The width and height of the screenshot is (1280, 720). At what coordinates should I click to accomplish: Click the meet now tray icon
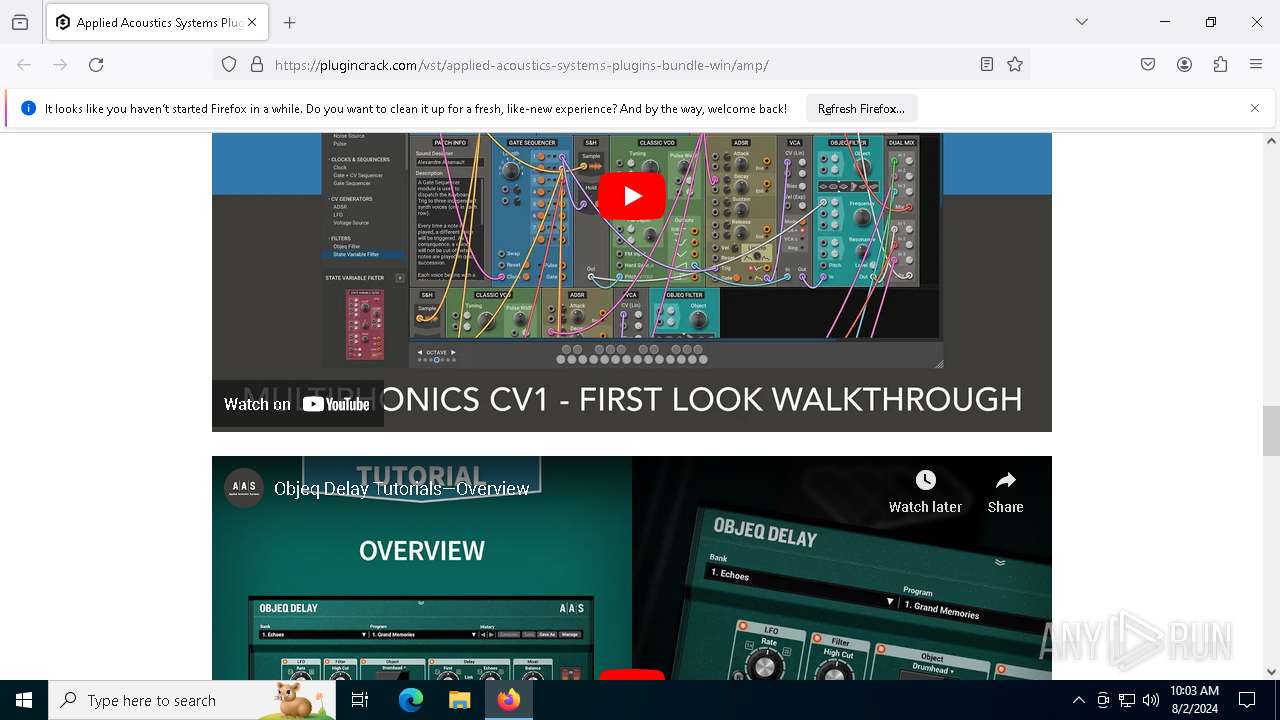[x=1103, y=700]
